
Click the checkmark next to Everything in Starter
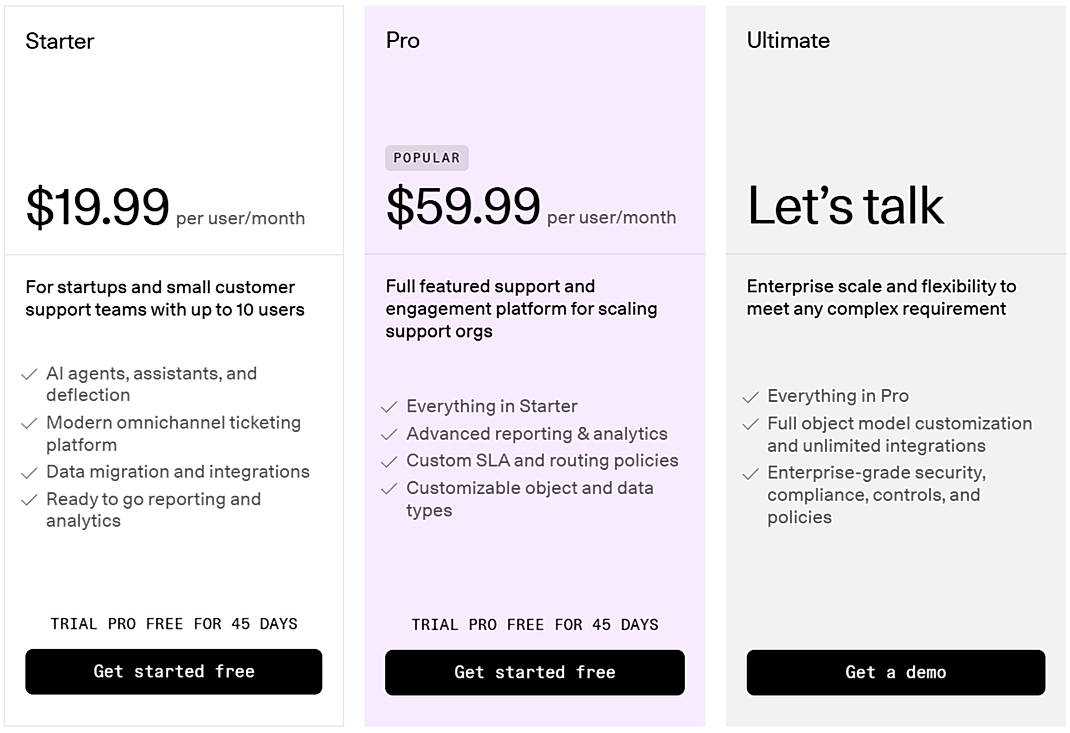[390, 406]
